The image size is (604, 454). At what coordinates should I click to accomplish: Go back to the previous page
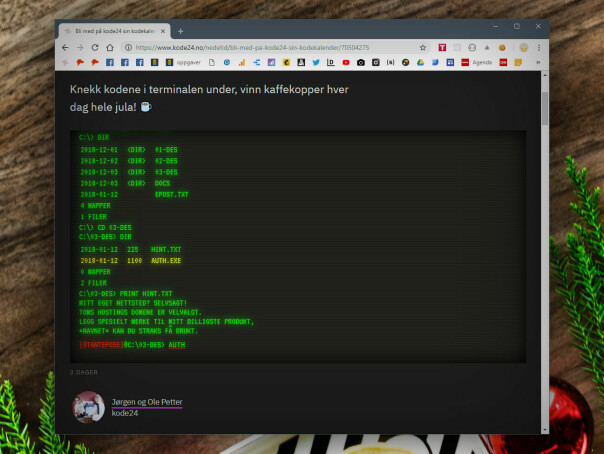[65, 47]
